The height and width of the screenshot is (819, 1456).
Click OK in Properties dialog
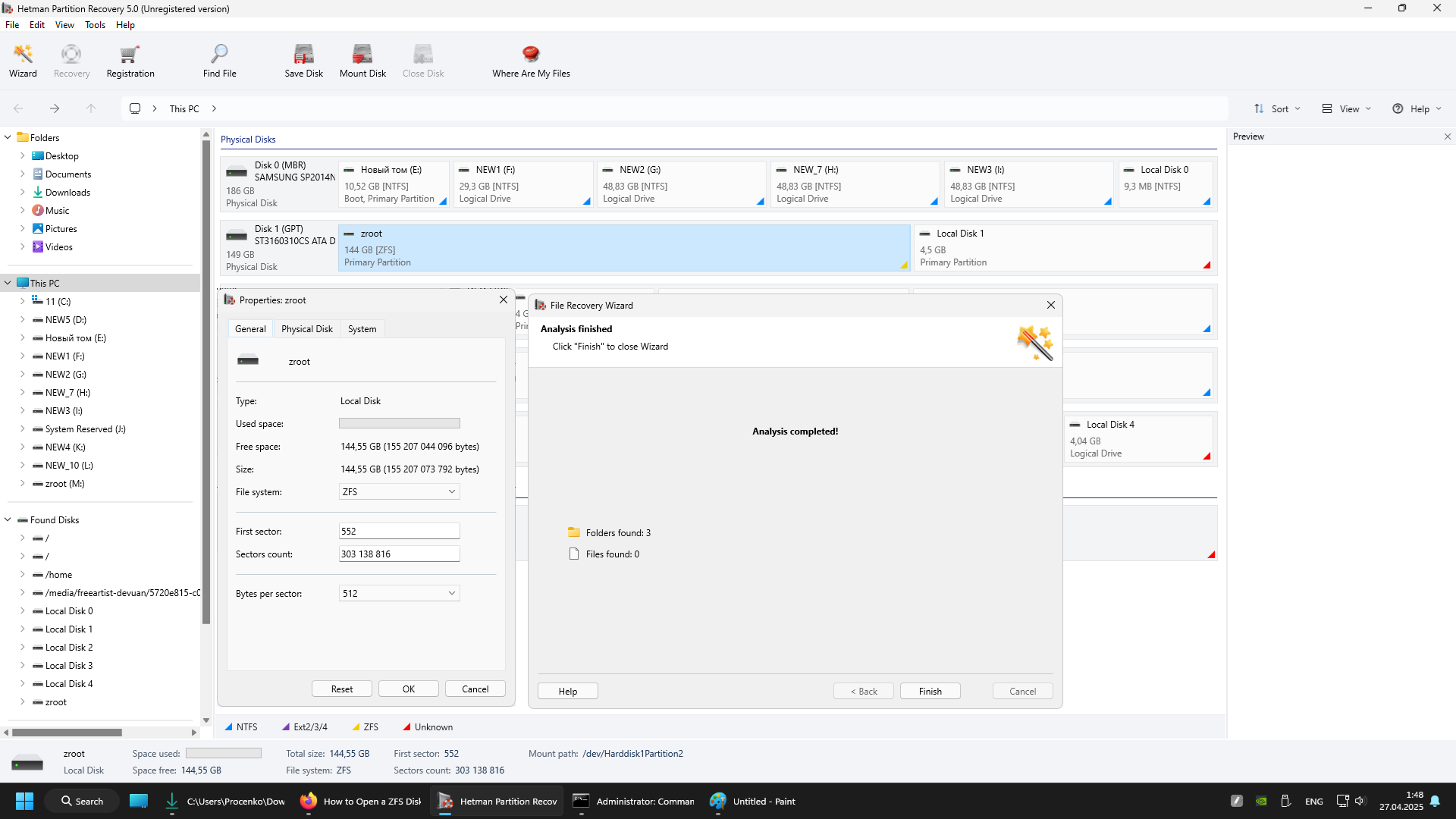(x=408, y=689)
